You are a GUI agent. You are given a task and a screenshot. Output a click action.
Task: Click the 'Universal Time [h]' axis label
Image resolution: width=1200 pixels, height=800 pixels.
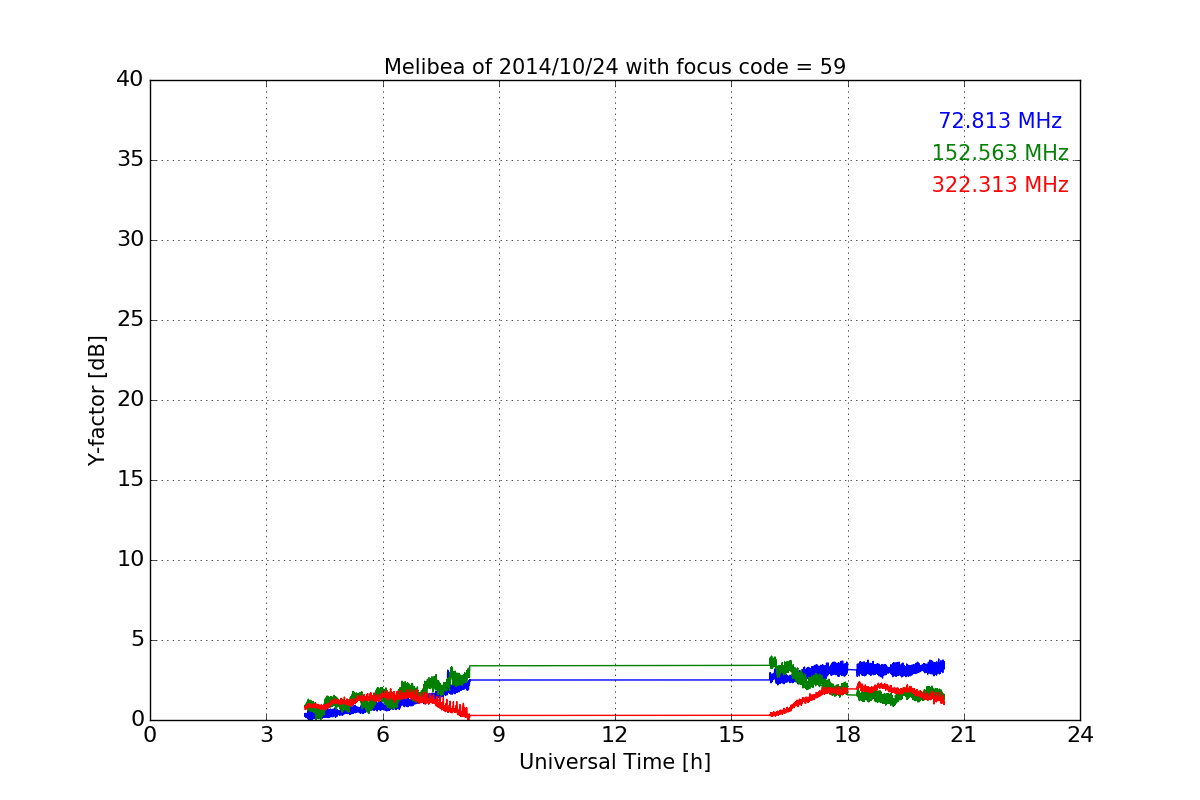click(615, 762)
